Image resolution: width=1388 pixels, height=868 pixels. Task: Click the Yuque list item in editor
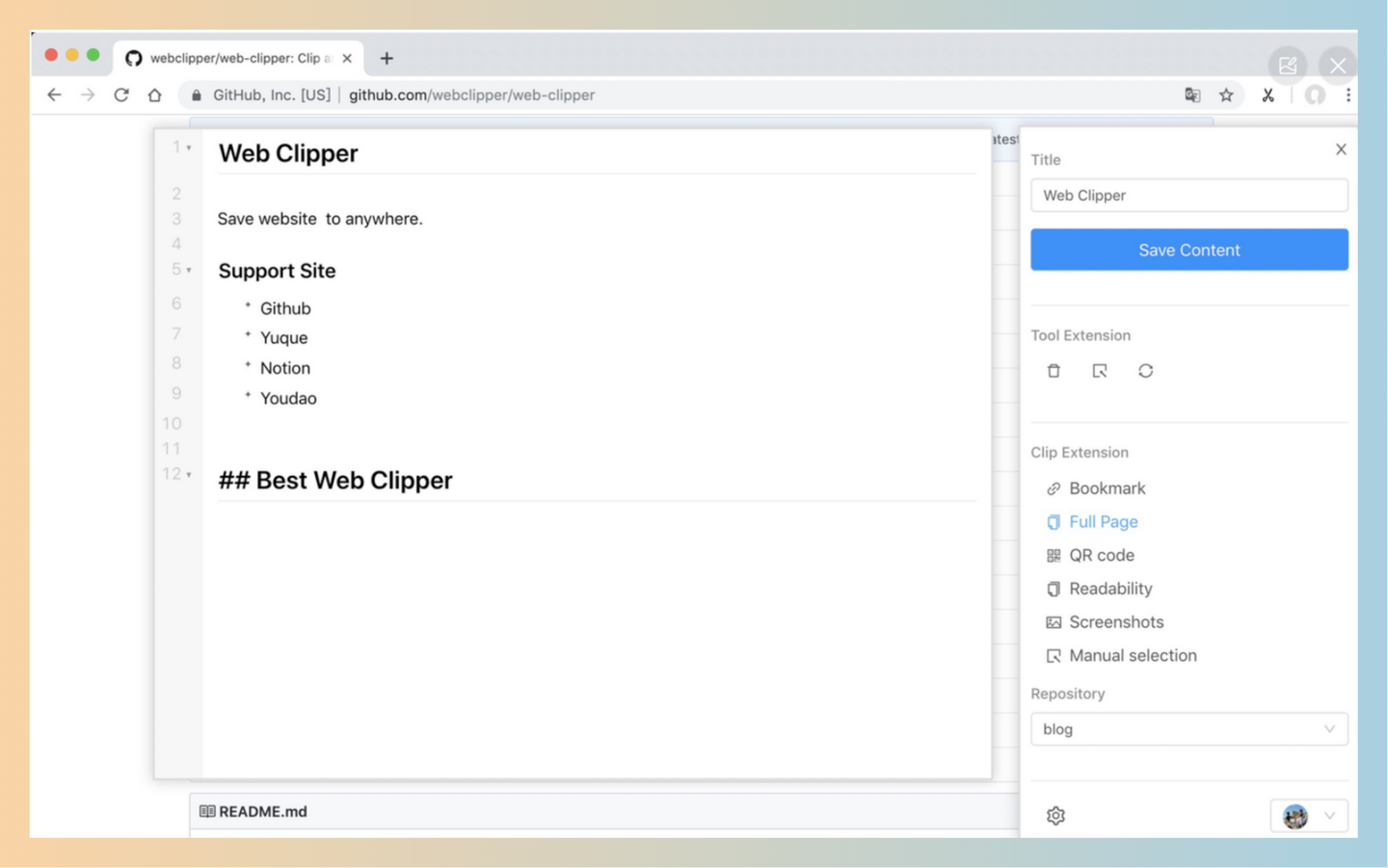click(283, 338)
